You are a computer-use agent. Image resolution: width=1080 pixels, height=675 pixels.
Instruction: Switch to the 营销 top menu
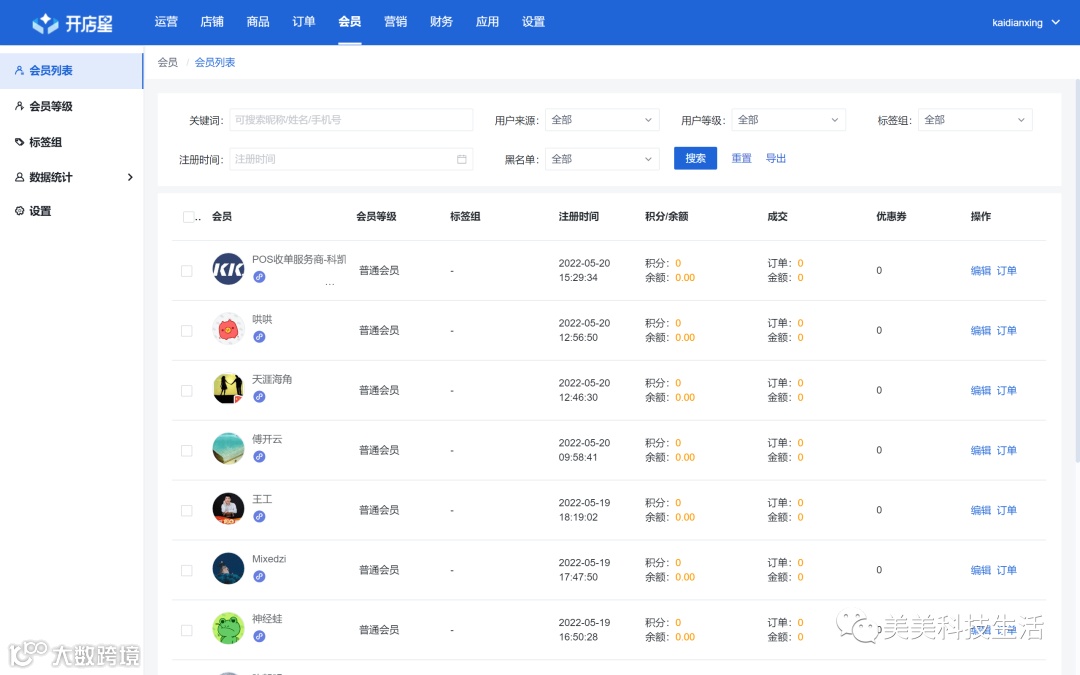(395, 22)
